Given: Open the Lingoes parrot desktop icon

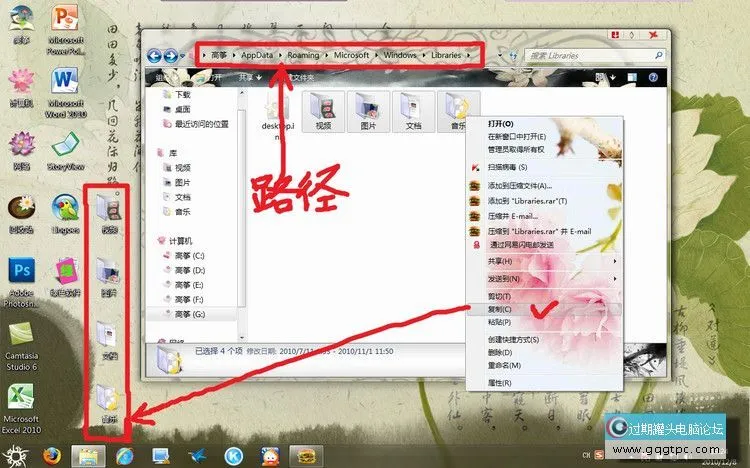Looking at the screenshot, I should (66, 214).
